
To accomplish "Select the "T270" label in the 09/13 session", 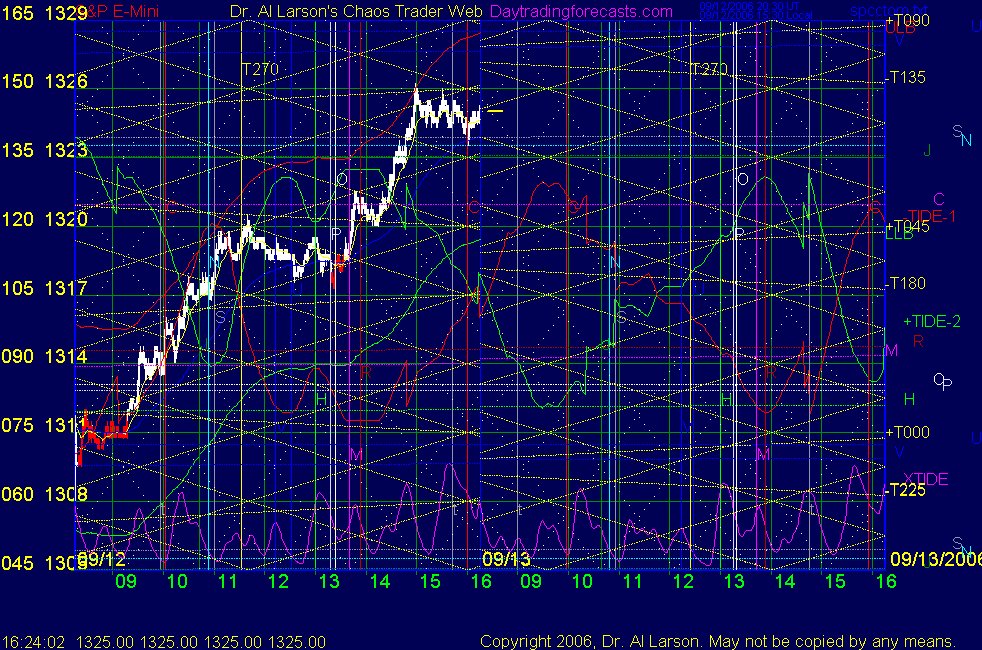I will pyautogui.click(x=709, y=69).
